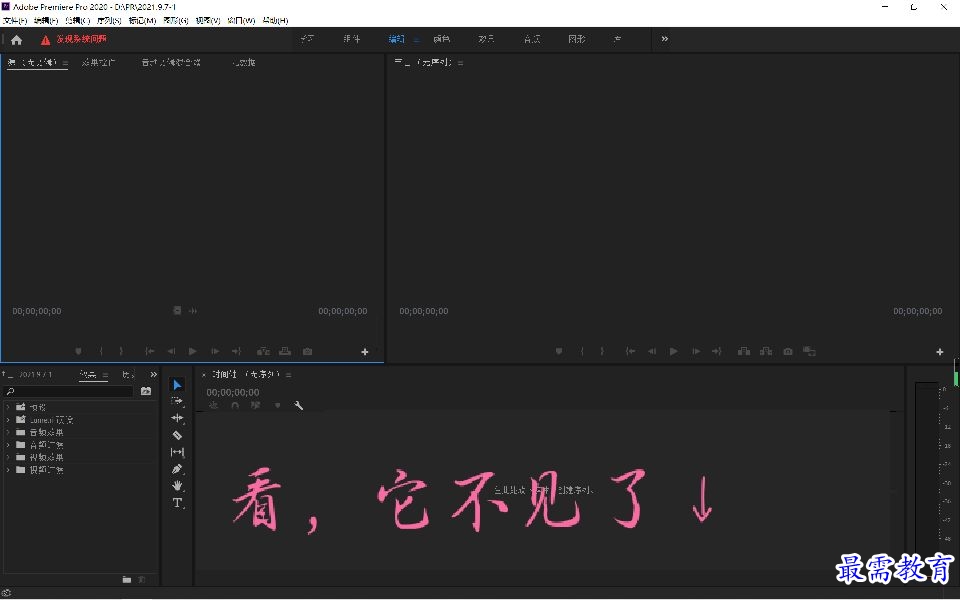Viewport: 960px width, 600px height.
Task: Export frame camera in Source monitor
Action: point(307,351)
